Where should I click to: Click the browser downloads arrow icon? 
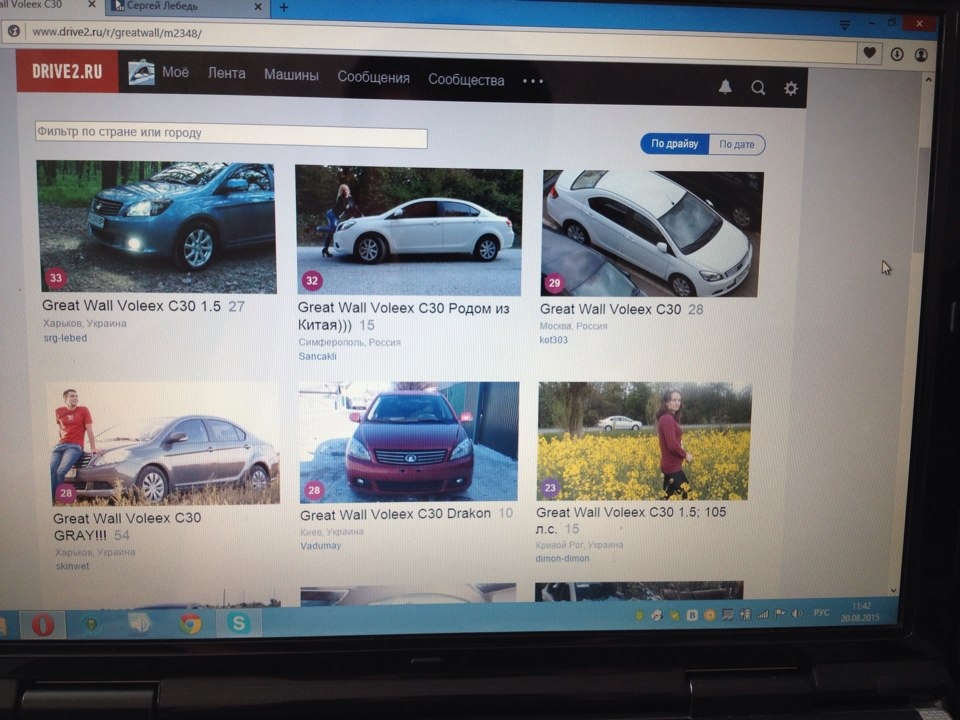(897, 54)
